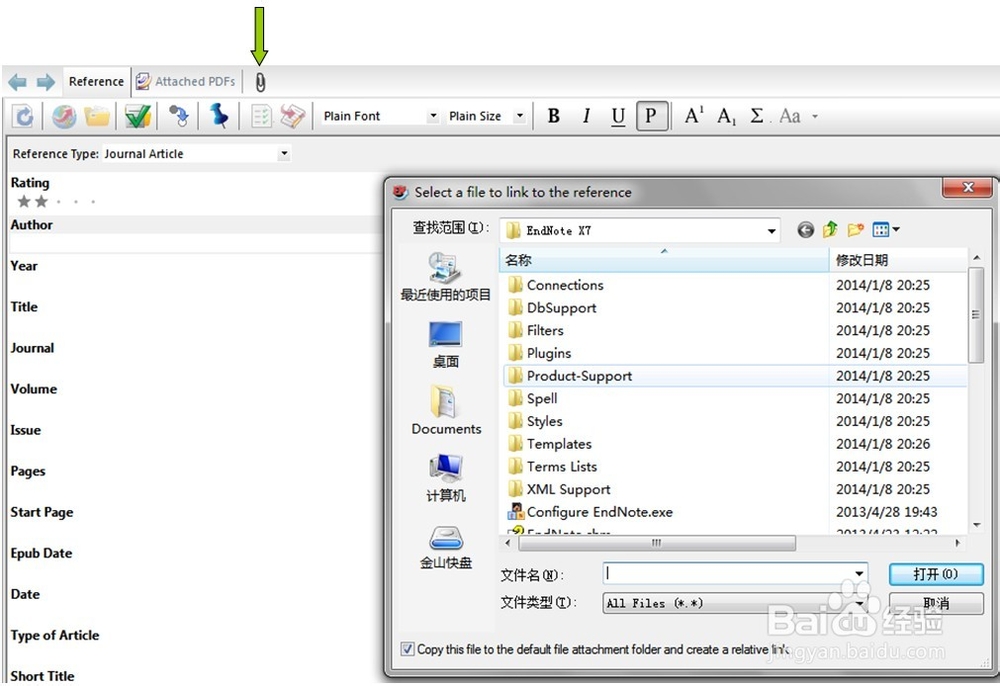Click the papers with red arrow toolbar icon
Image resolution: width=1000 pixels, height=686 pixels.
coord(293,117)
